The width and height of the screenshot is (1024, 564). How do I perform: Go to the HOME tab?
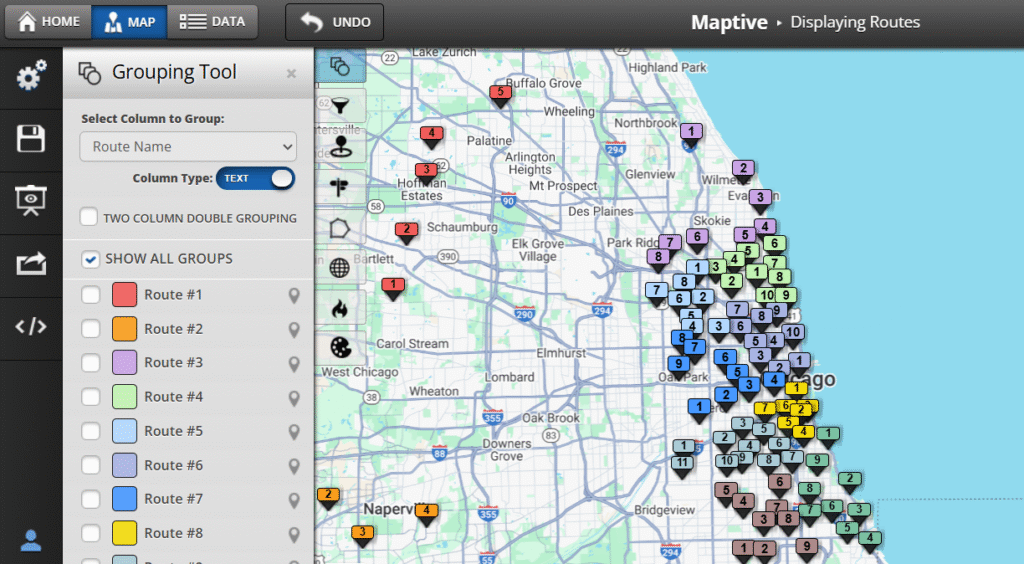pos(49,21)
